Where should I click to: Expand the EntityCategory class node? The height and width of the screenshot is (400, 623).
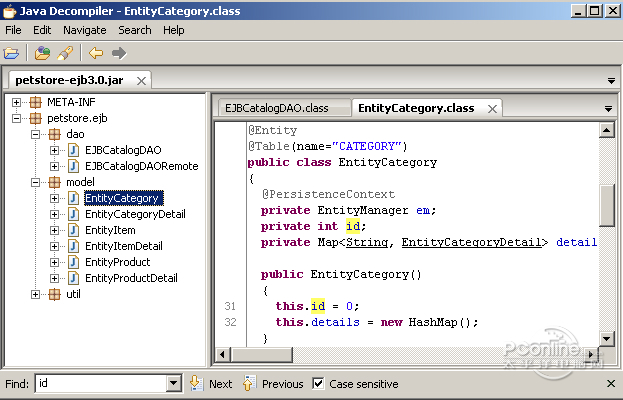click(x=54, y=198)
